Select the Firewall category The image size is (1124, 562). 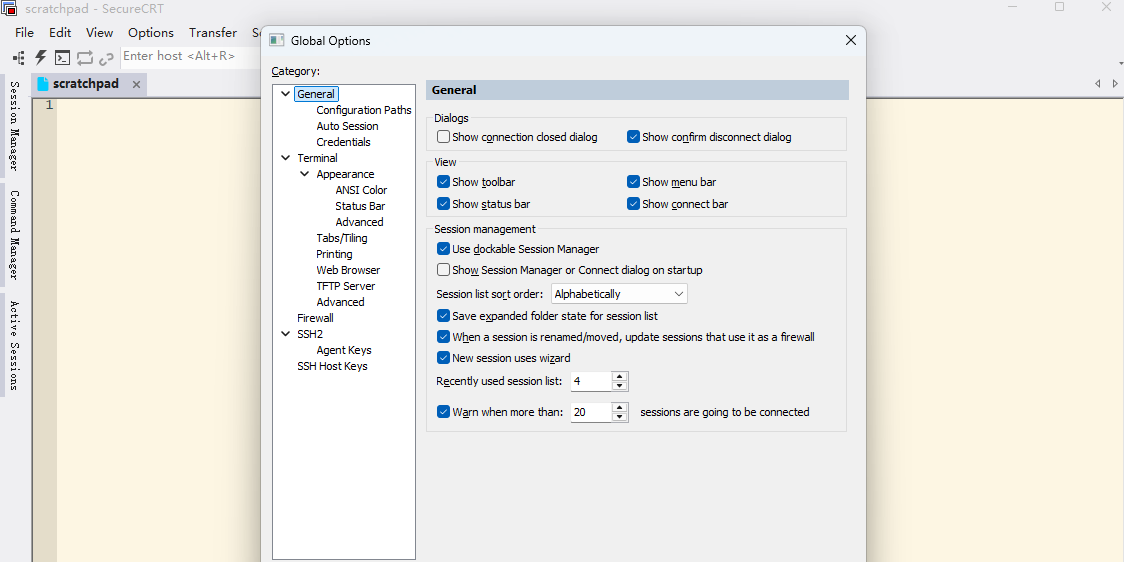point(315,318)
